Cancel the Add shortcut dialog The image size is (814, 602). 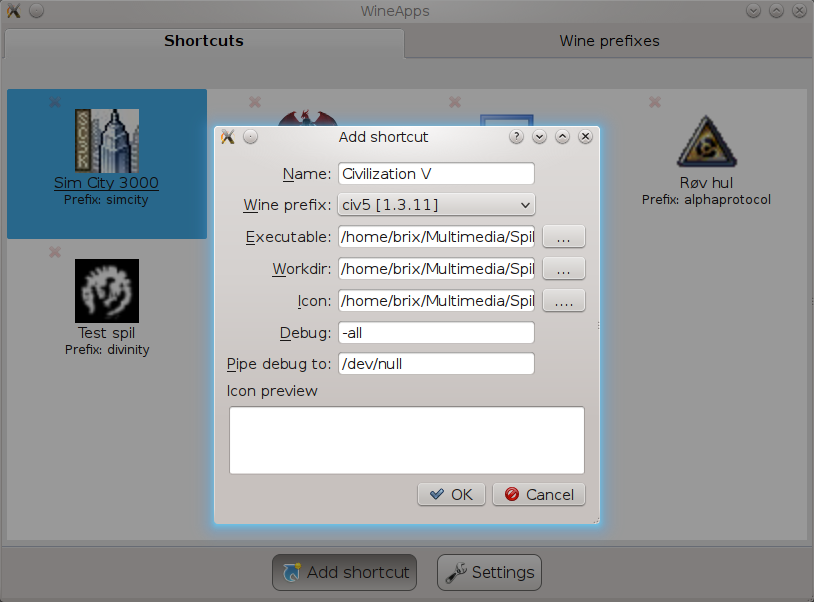click(539, 494)
